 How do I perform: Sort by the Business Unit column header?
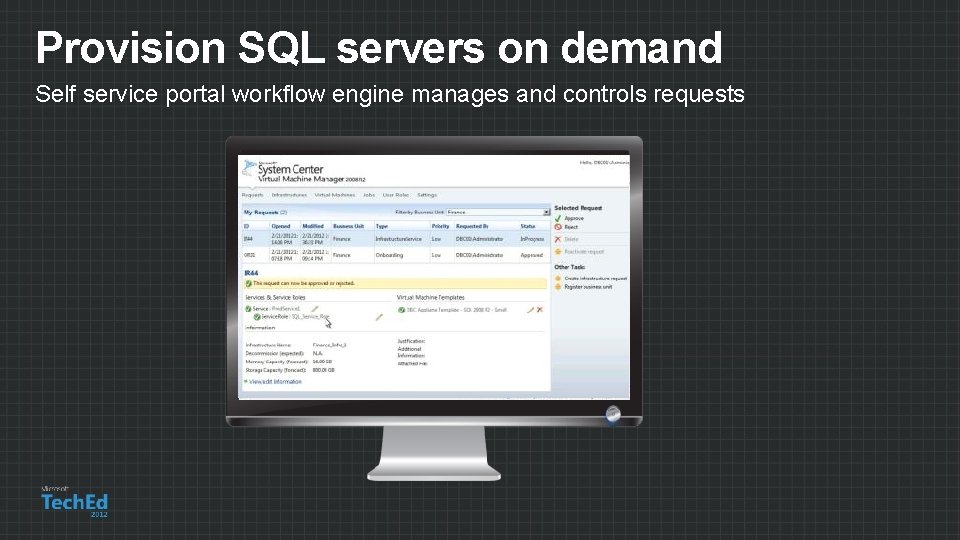pyautogui.click(x=348, y=226)
